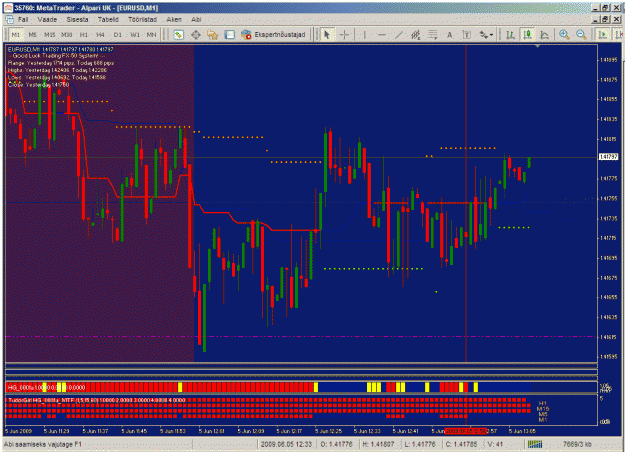Image resolution: width=625 pixels, height=452 pixels.
Task: Select the trendline drawing tool
Action: point(399,35)
